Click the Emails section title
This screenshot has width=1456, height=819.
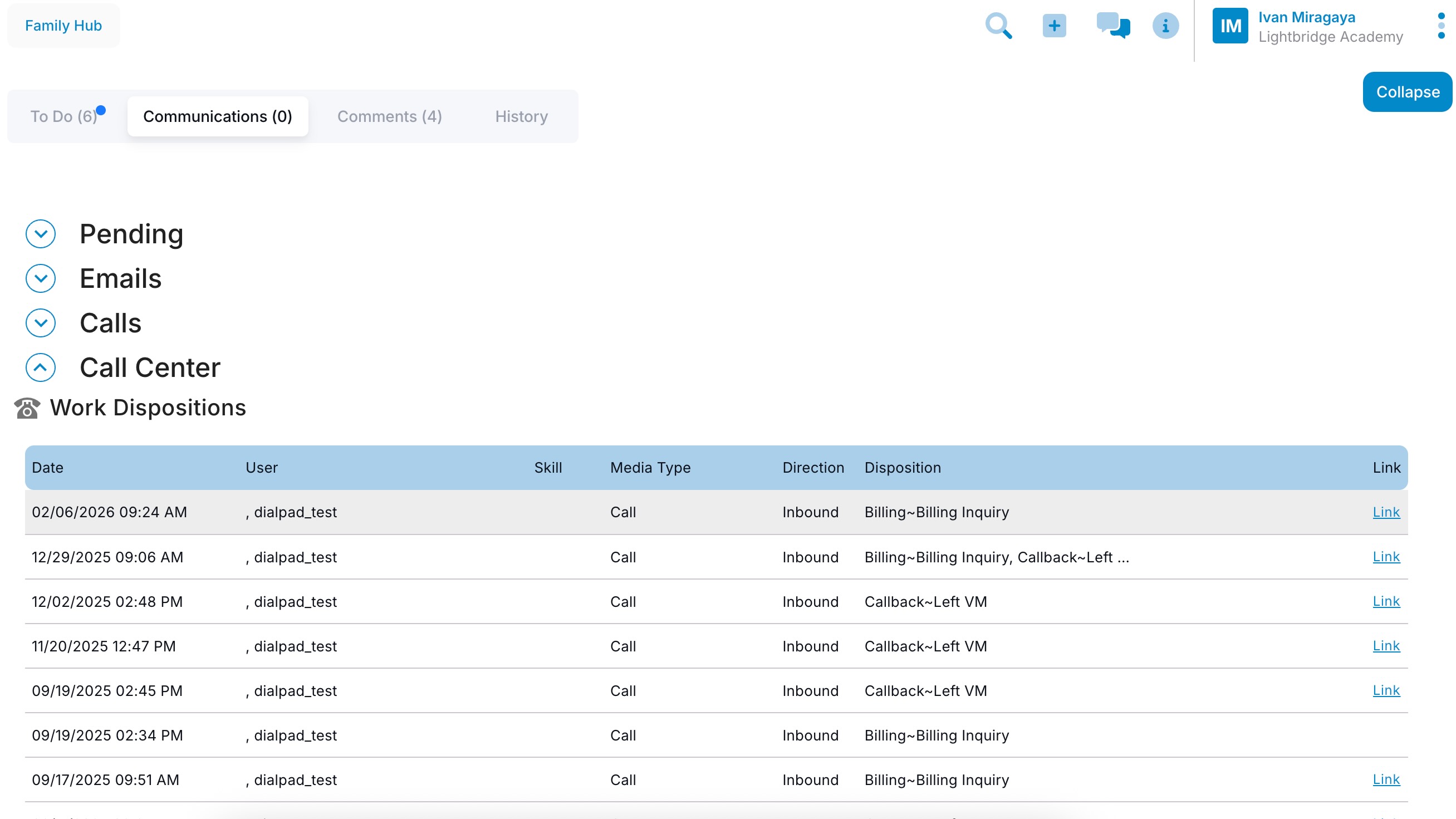(x=120, y=278)
